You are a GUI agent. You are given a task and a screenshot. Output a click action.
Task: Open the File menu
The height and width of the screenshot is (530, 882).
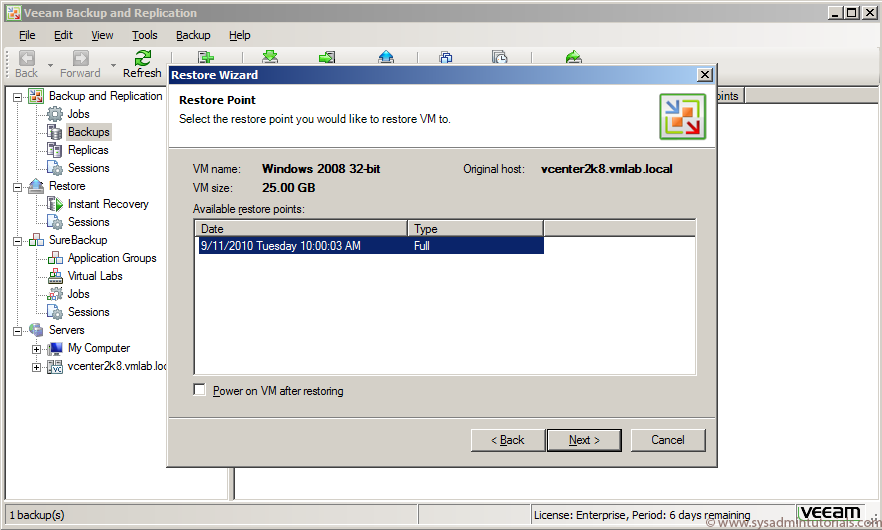27,35
